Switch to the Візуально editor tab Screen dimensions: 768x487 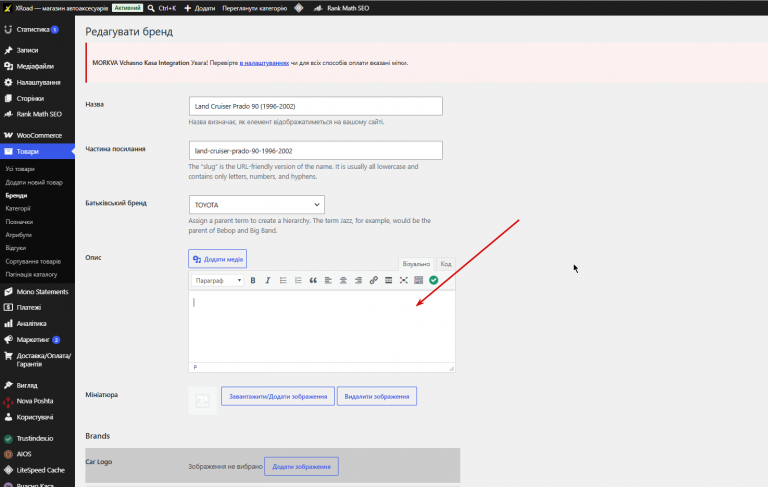[416, 264]
